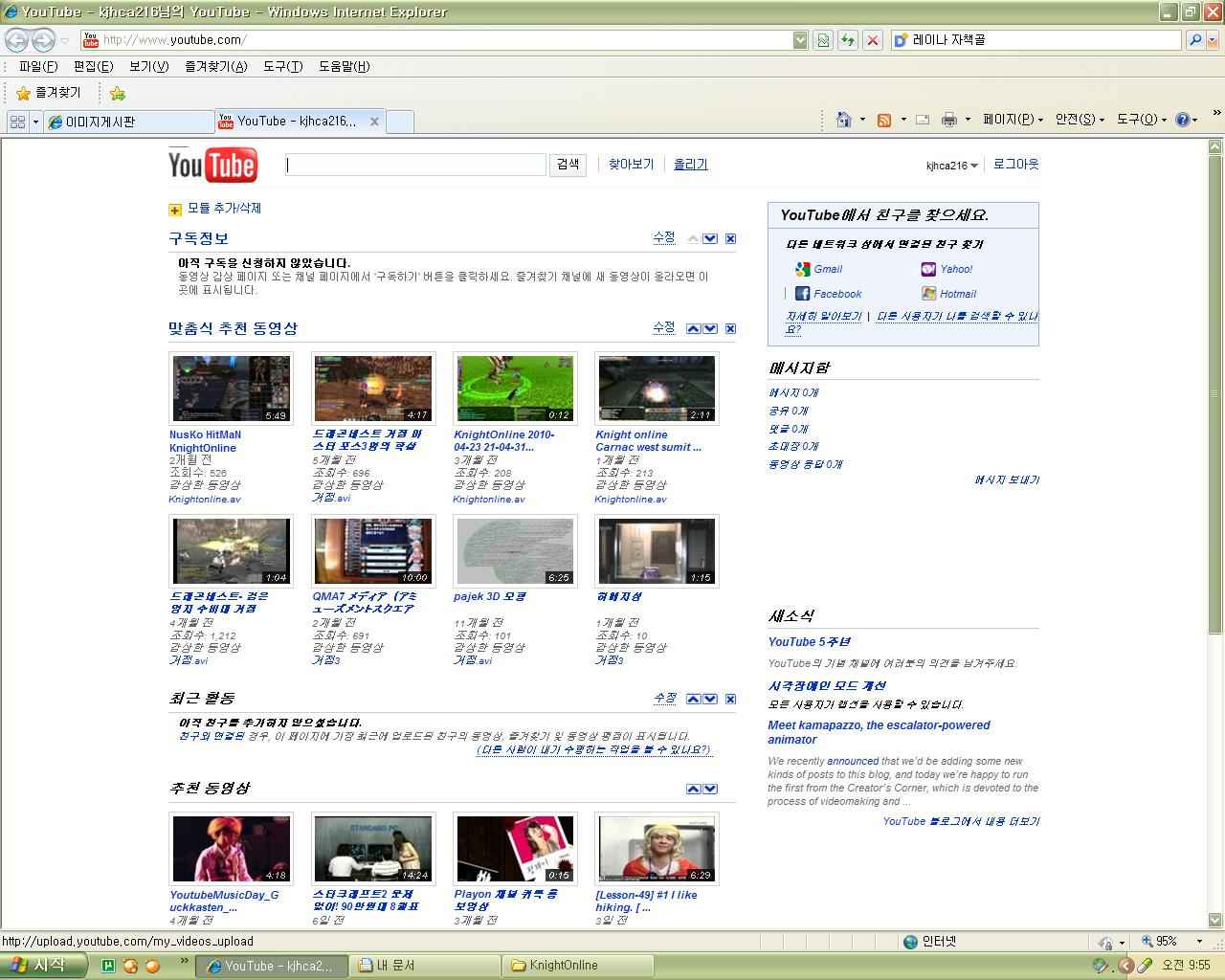Image resolution: width=1225 pixels, height=980 pixels.
Task: Click the 올리기 upload link
Action: pyautogui.click(x=690, y=165)
